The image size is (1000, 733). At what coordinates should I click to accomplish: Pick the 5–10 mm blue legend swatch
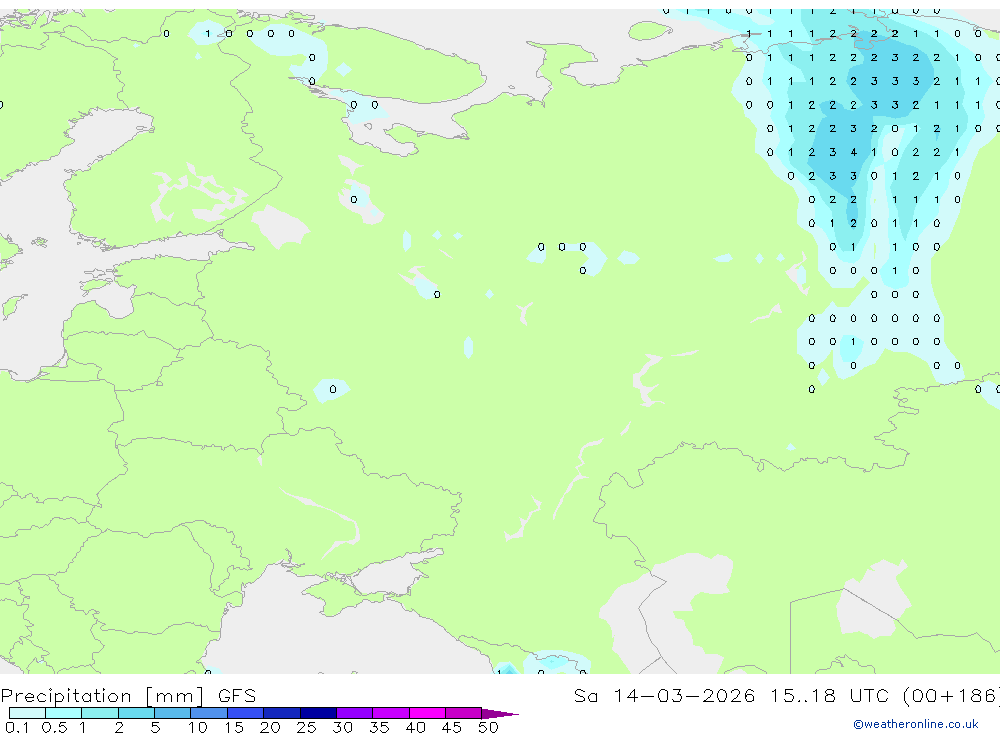tap(173, 713)
